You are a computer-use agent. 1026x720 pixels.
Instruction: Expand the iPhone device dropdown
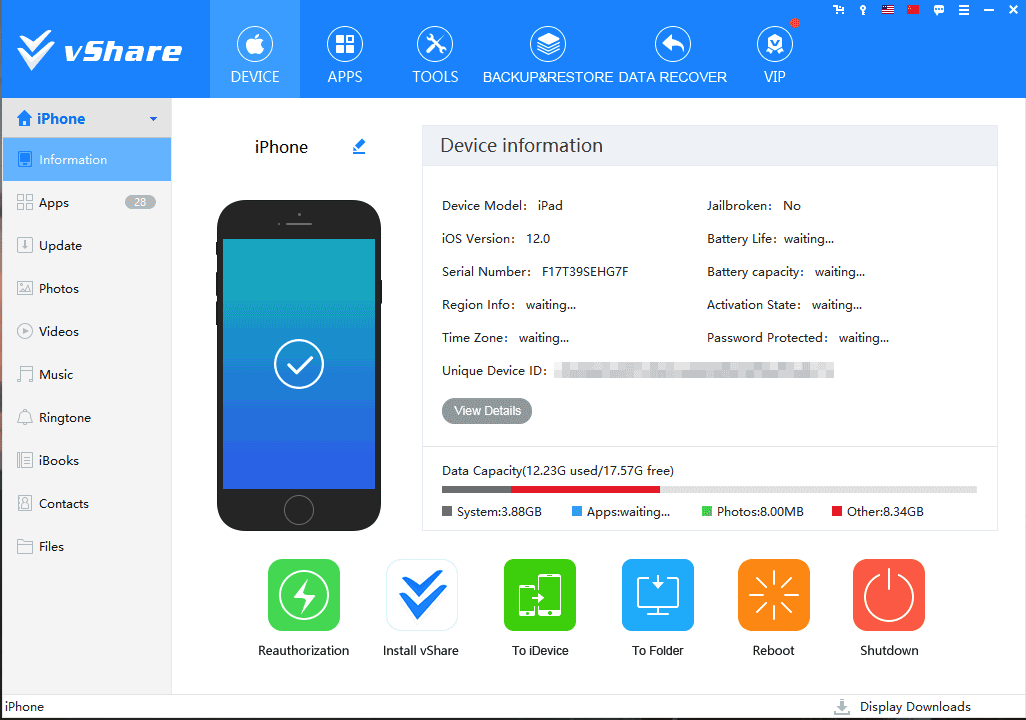[153, 119]
